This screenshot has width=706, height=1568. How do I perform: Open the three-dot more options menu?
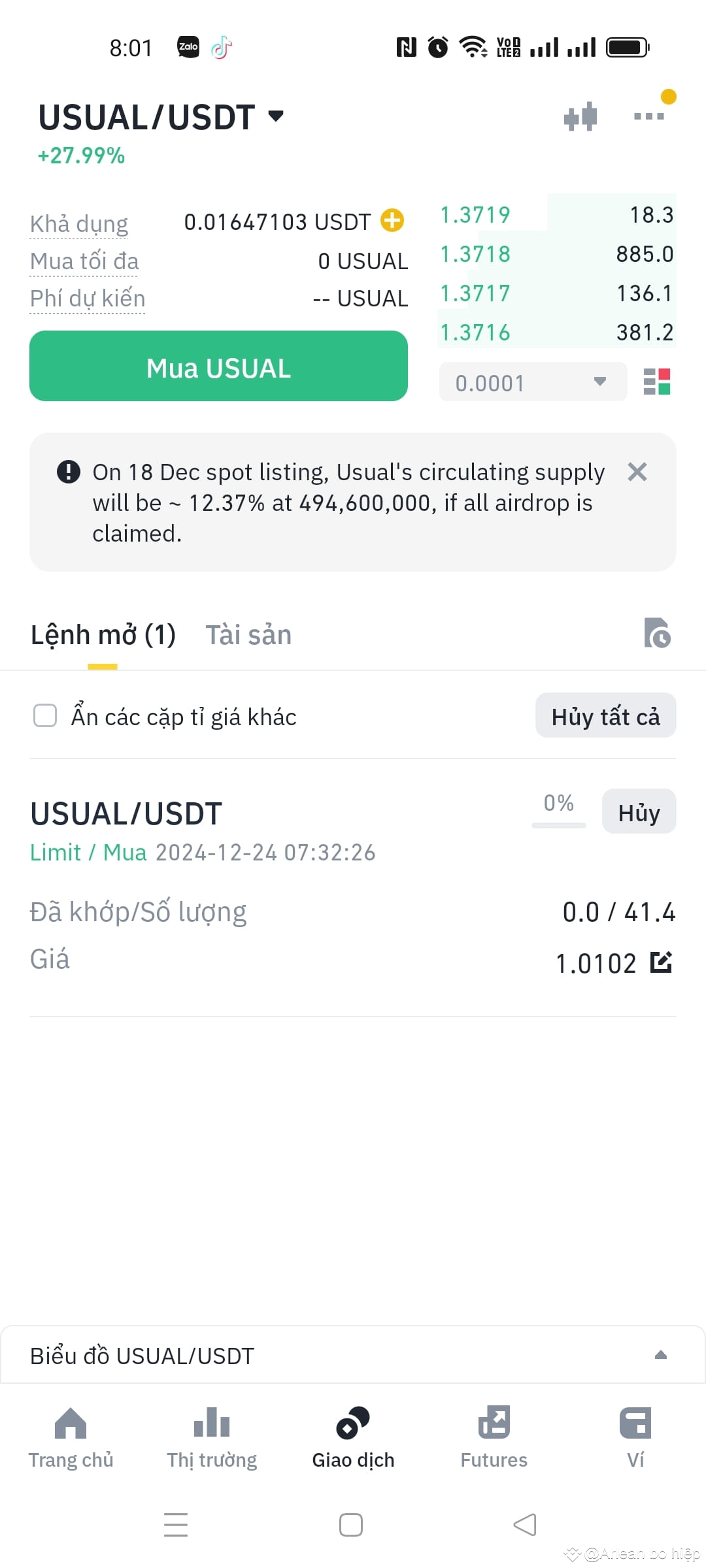coord(649,116)
